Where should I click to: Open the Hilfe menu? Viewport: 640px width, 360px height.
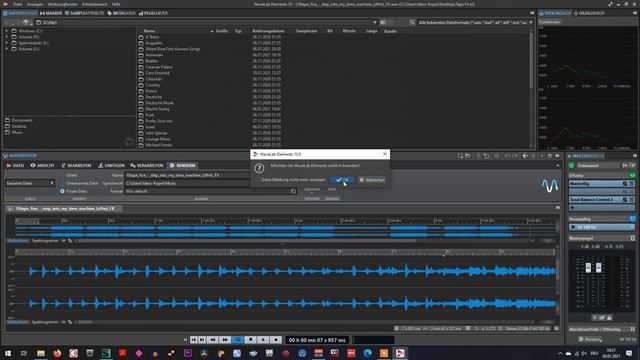coord(116,4)
